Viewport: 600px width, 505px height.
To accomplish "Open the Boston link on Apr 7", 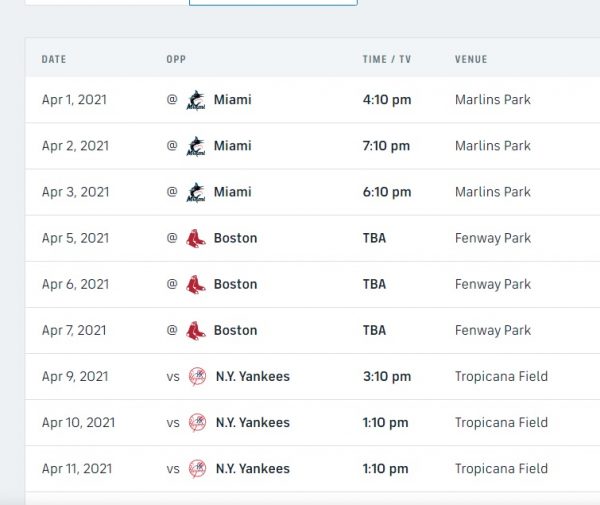I will 235,330.
